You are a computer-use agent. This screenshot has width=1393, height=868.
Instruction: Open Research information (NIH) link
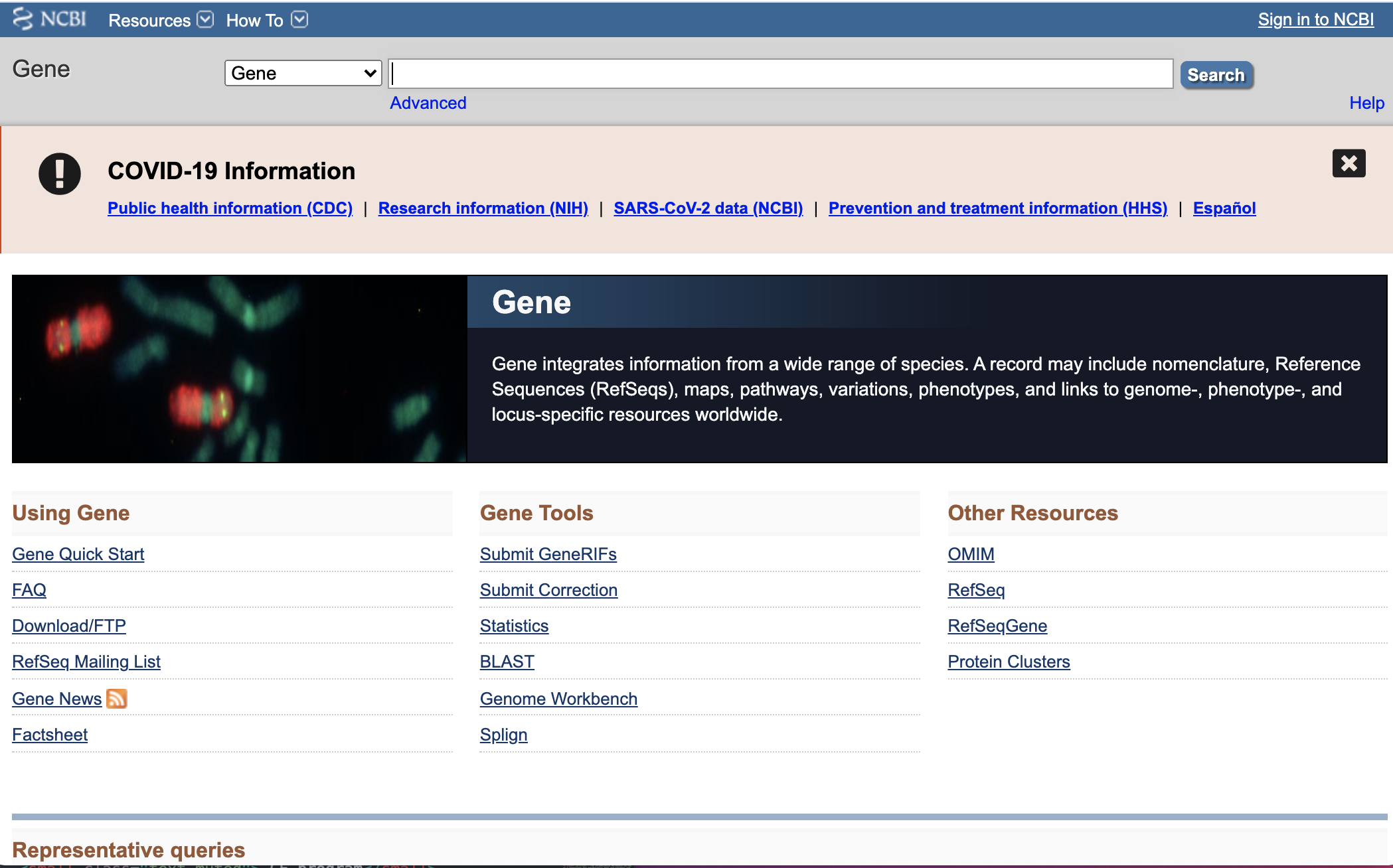(483, 208)
